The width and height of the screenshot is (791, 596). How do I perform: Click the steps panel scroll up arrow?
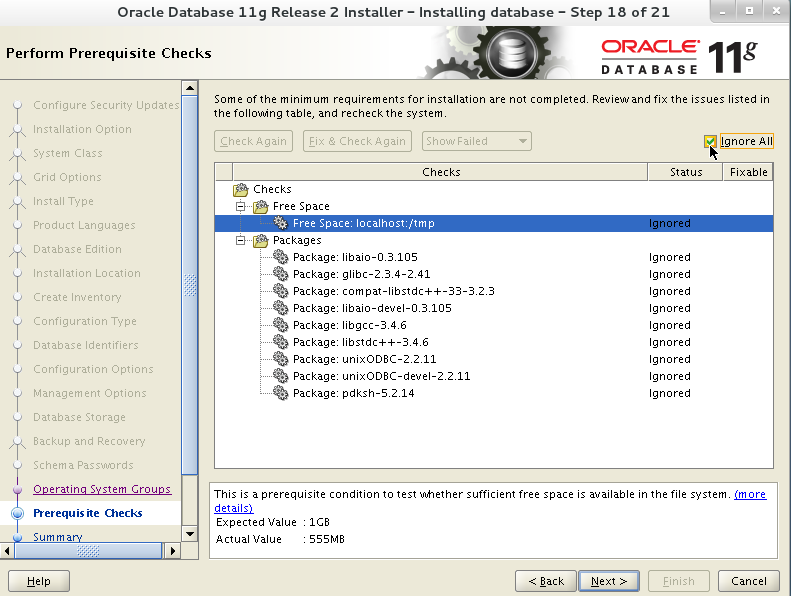pos(190,88)
